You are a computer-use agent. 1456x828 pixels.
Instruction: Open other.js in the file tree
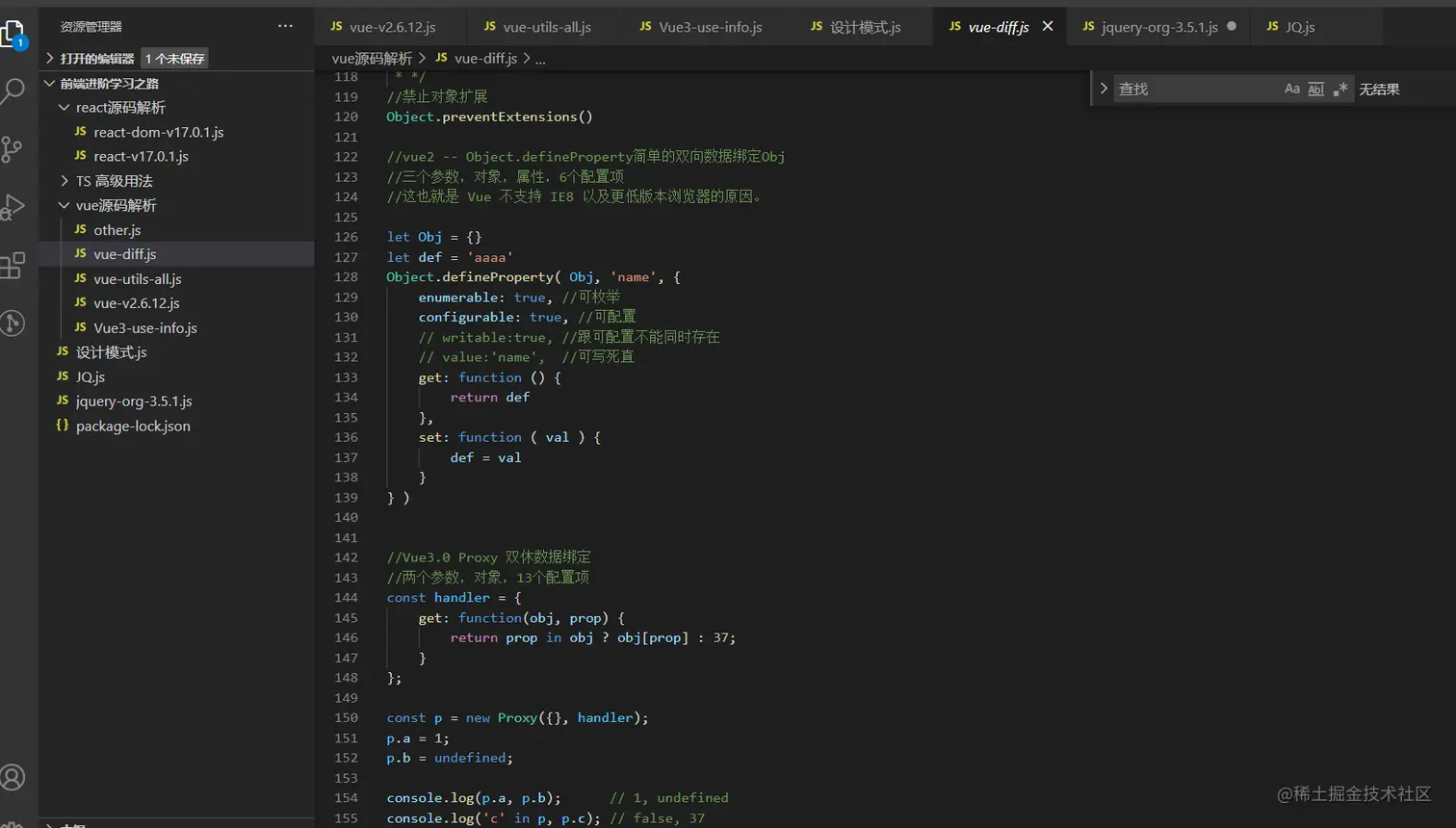click(117, 230)
